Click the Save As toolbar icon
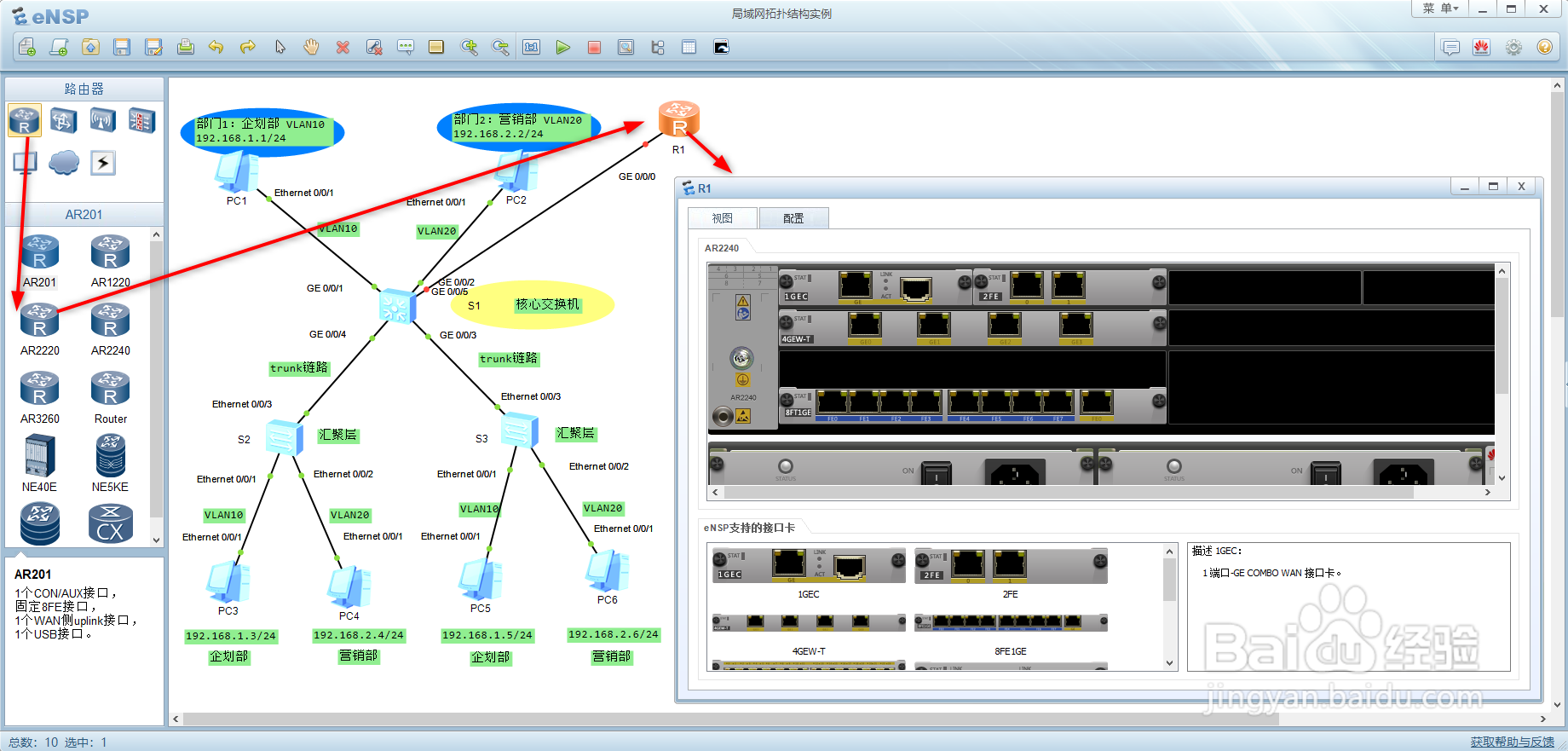 coord(153,47)
